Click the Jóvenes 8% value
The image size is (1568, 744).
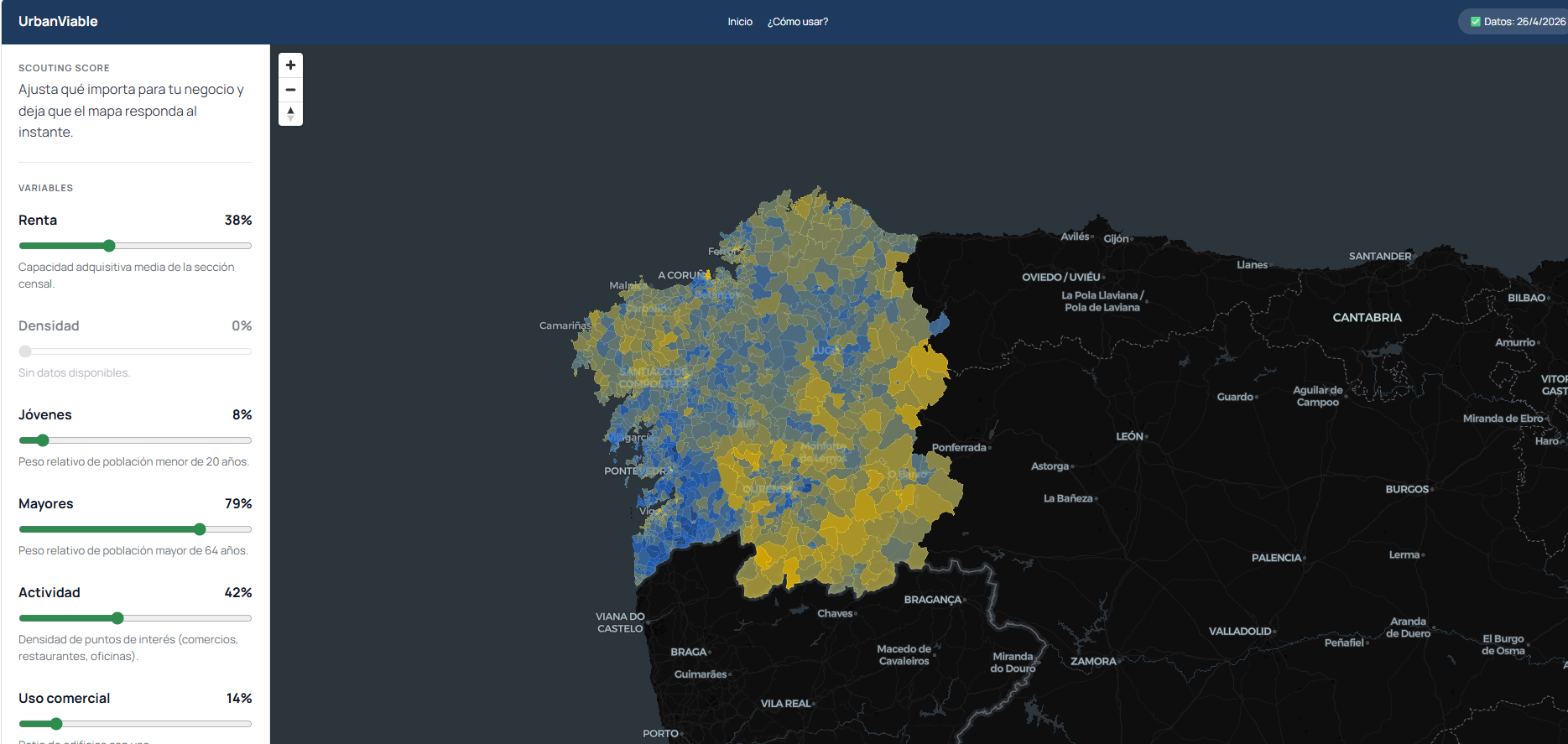tap(242, 414)
